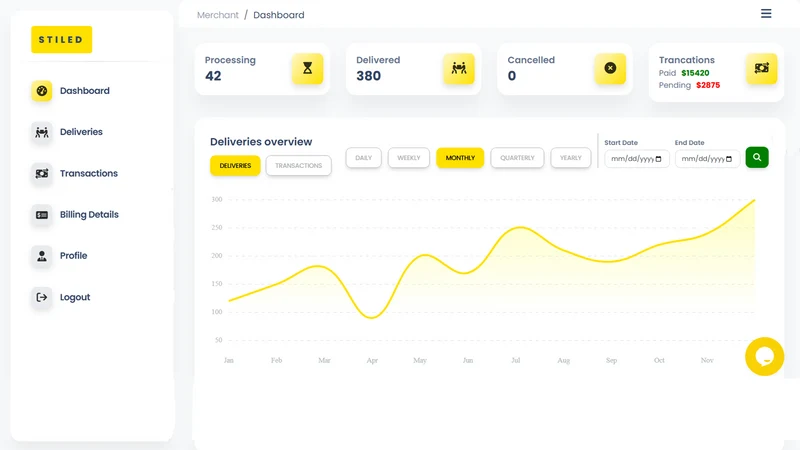Viewport: 800px width, 450px height.
Task: Focus the End Date input field
Action: coord(707,159)
